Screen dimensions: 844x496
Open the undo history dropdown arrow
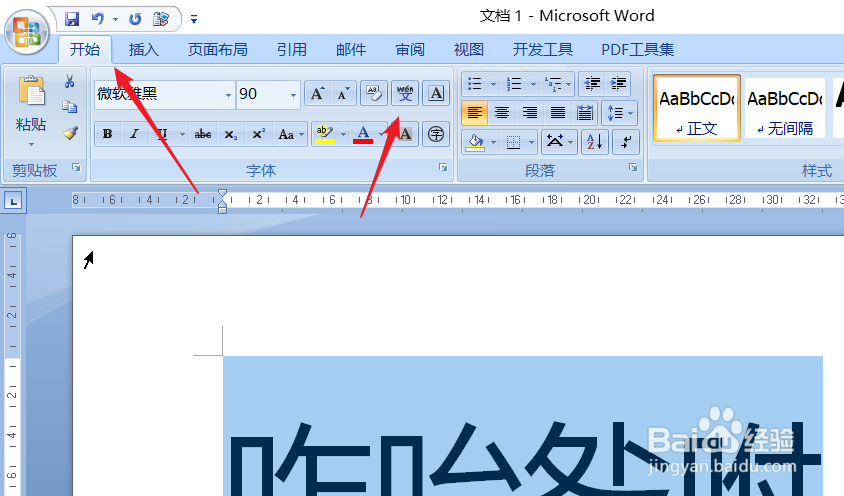pos(115,19)
